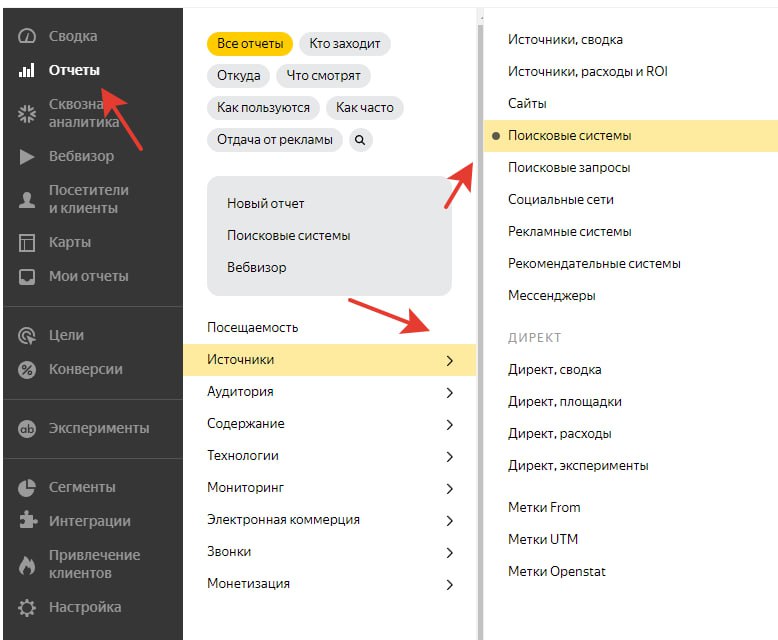Expand the Аудитория submenu chevron

450,392
